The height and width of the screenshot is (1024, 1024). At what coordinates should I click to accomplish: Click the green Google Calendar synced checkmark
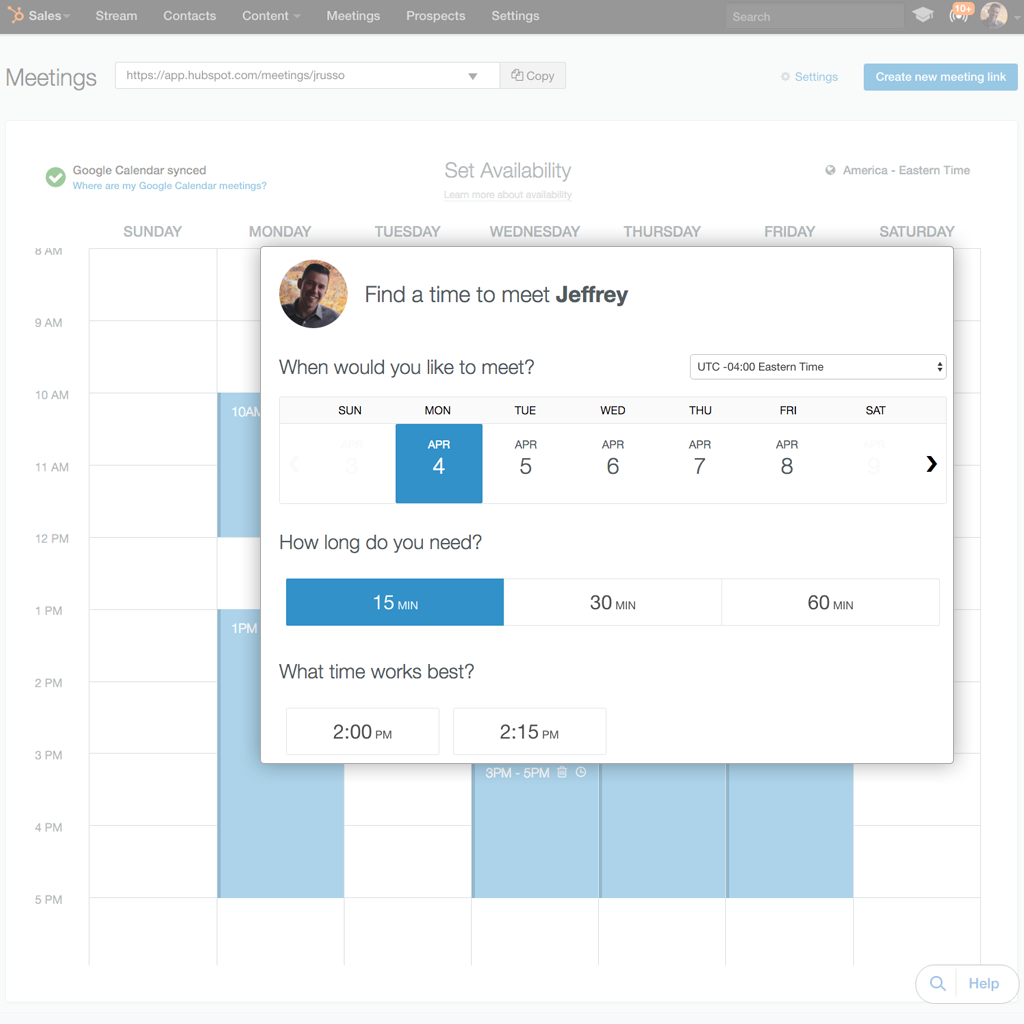pyautogui.click(x=56, y=176)
